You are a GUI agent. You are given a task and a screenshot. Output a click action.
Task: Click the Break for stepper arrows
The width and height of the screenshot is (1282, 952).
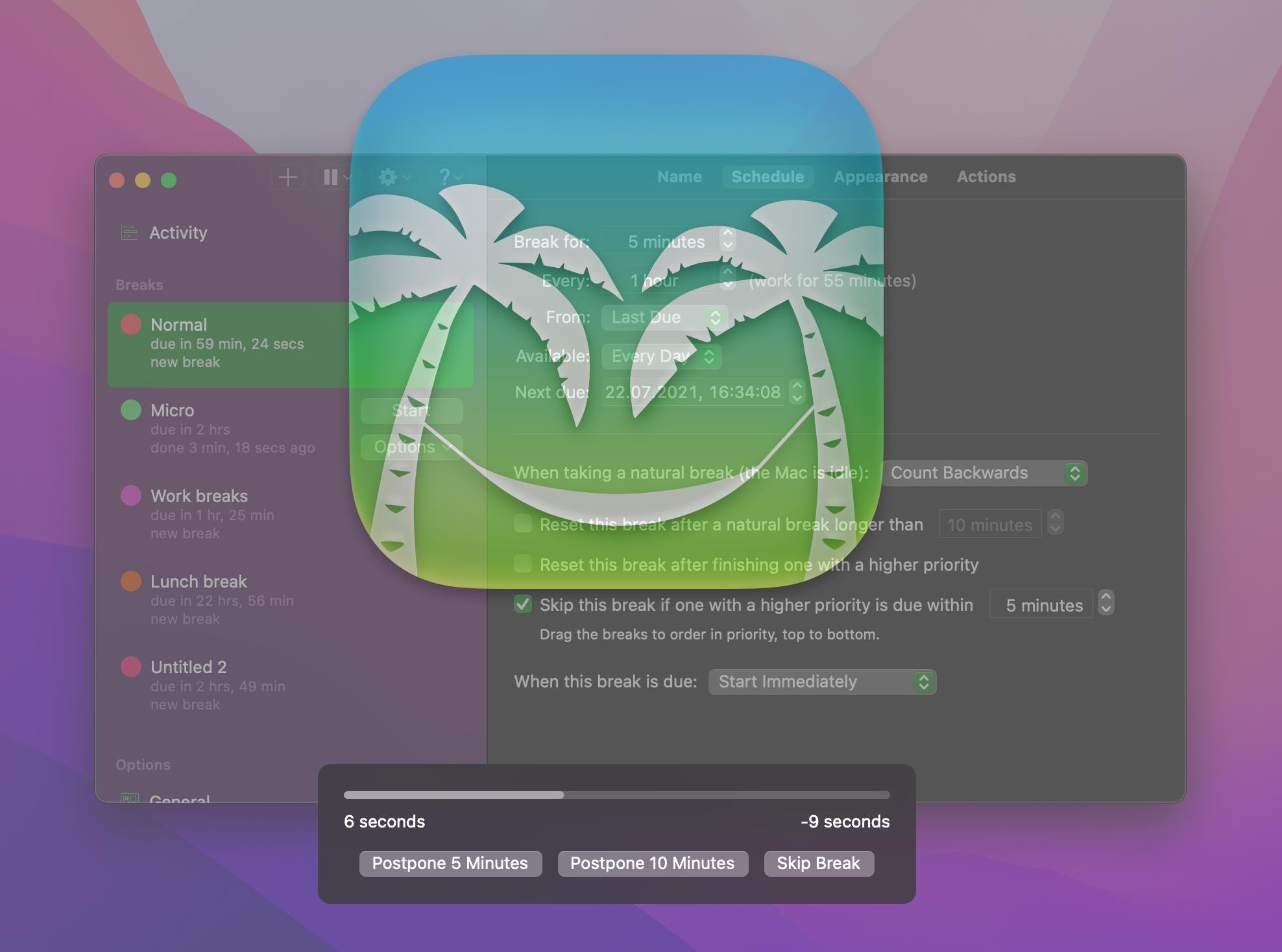click(x=727, y=240)
